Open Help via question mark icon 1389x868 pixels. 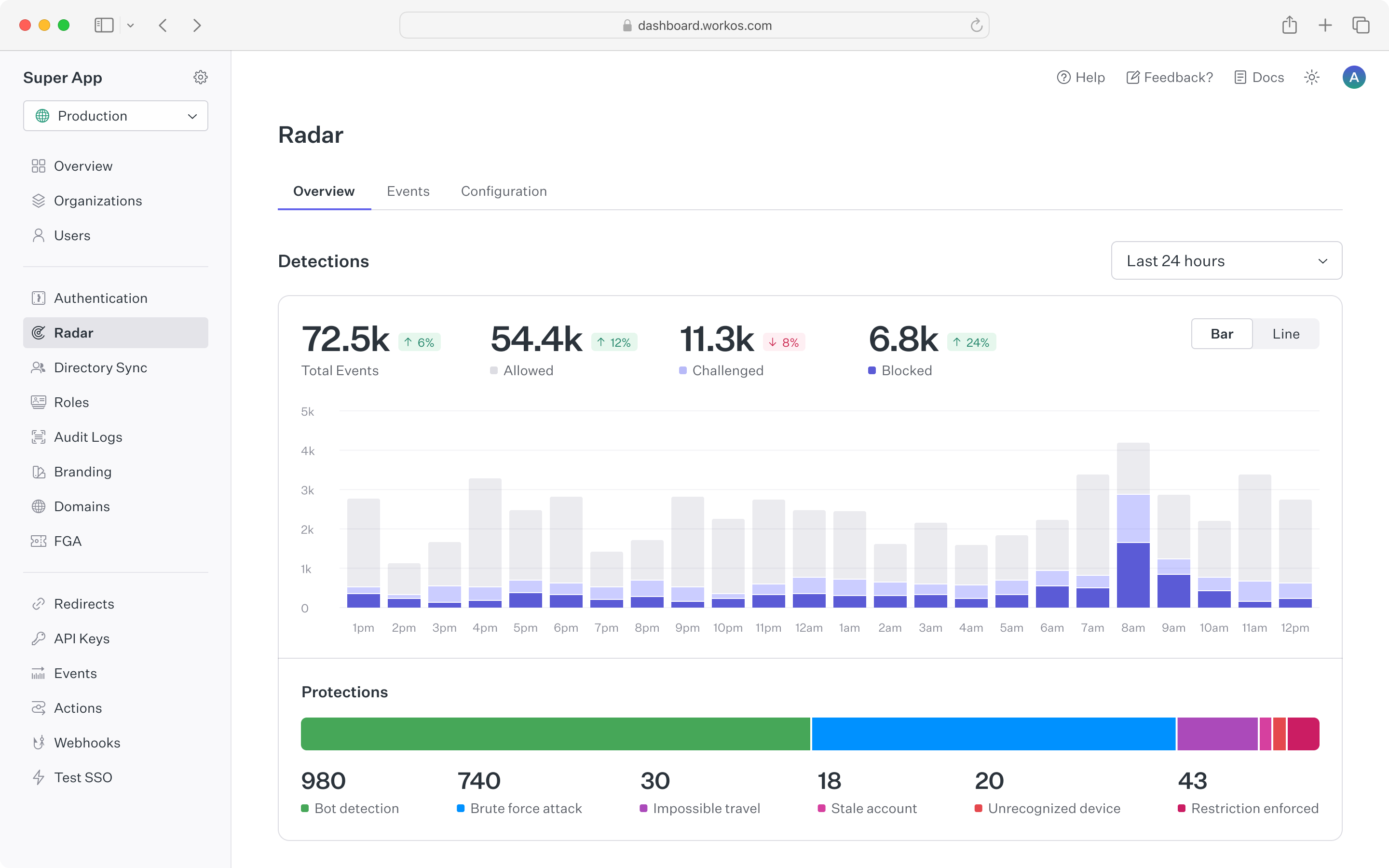tap(1063, 78)
